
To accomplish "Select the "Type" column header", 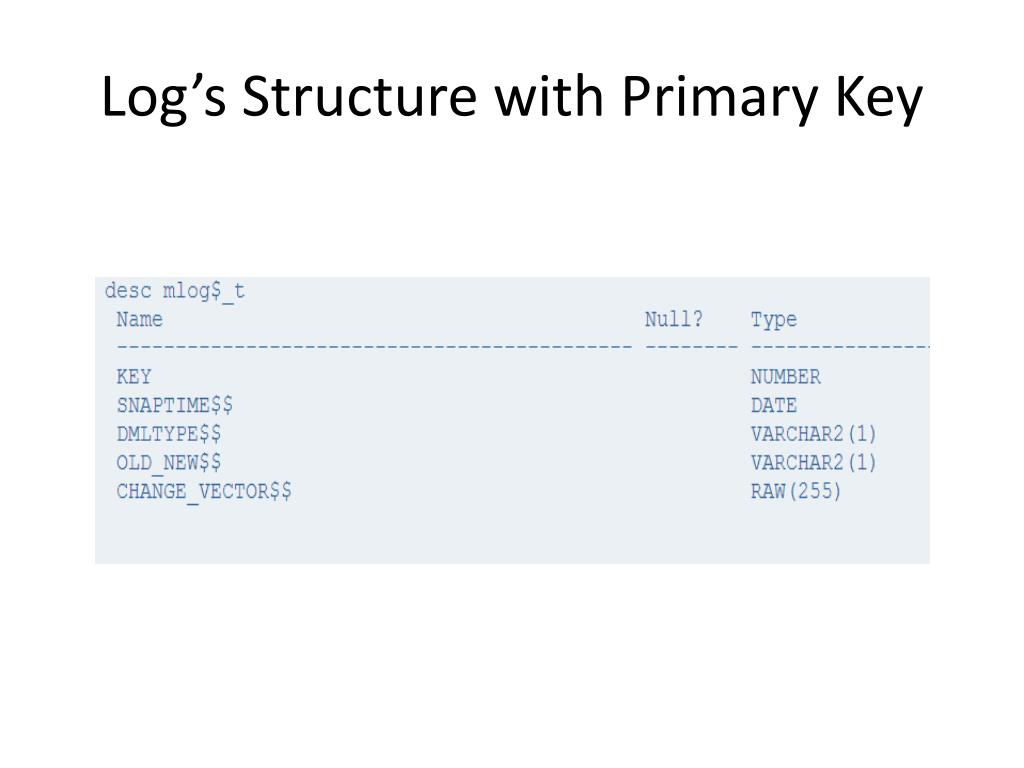I will (x=773, y=320).
